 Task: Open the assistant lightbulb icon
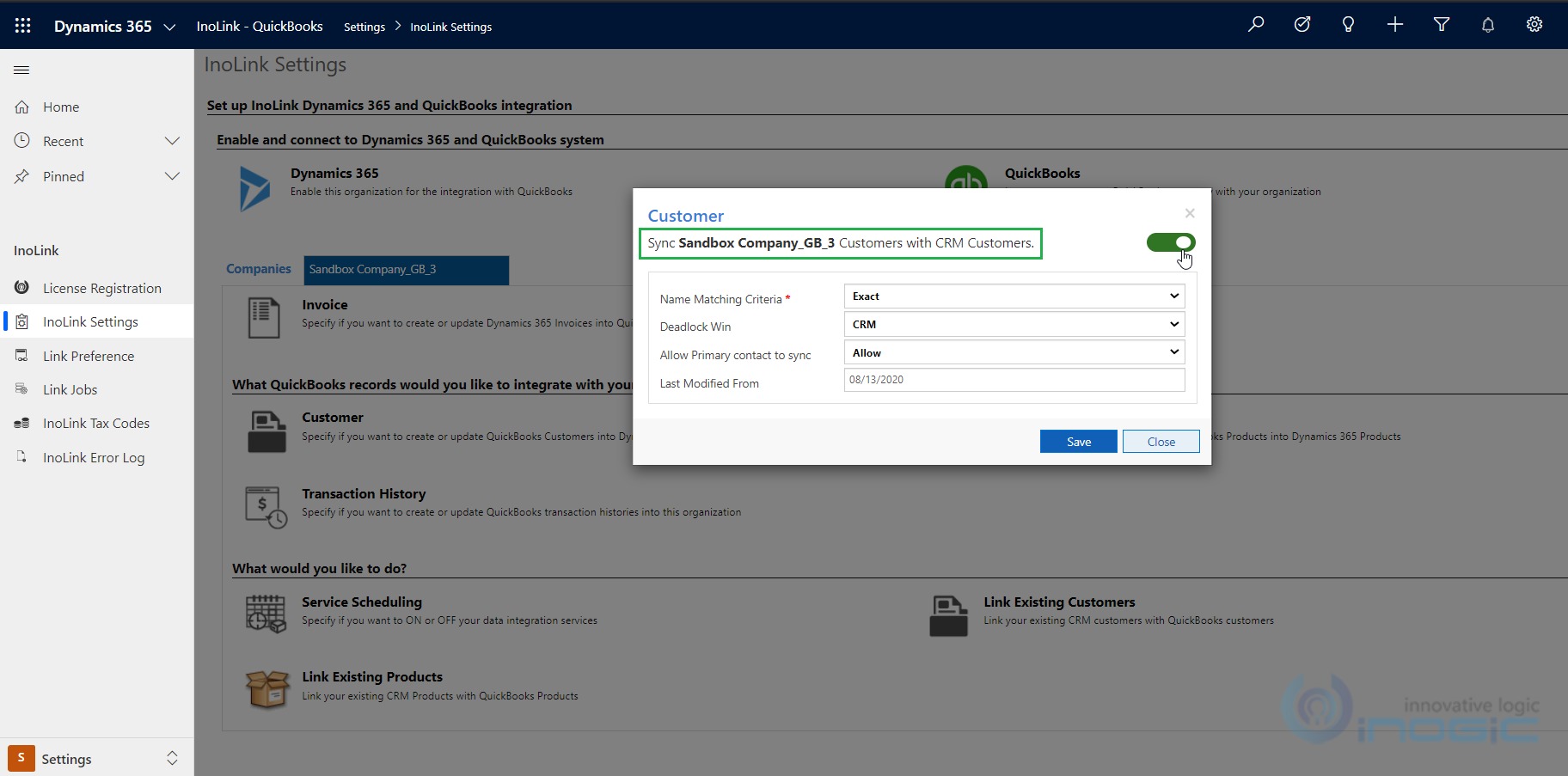pos(1348,25)
